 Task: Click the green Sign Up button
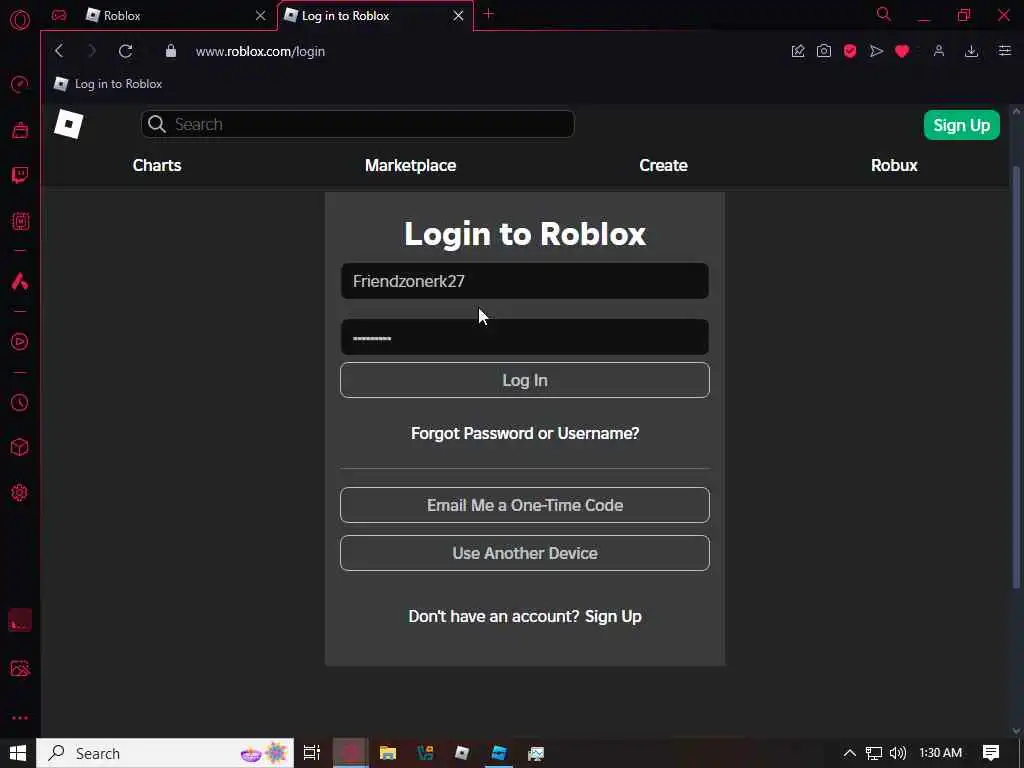961,125
